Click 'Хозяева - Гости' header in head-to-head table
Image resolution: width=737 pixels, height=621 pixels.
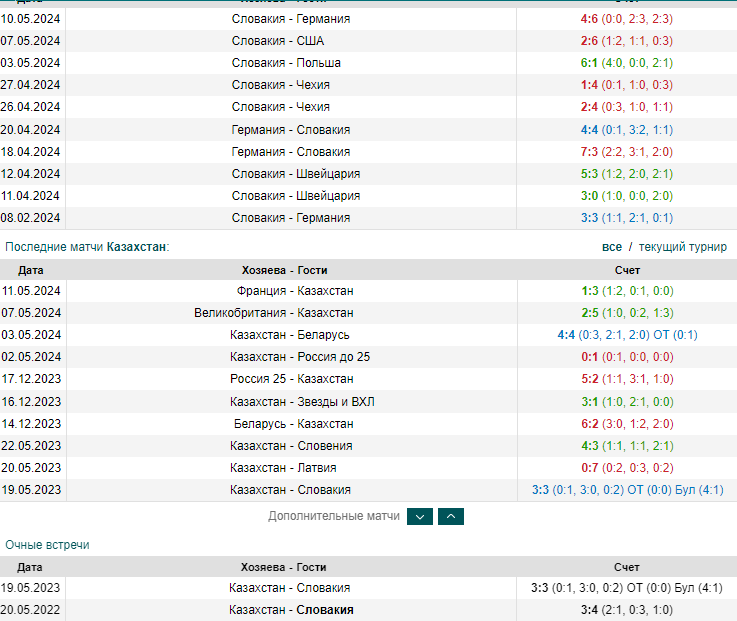(x=283, y=567)
